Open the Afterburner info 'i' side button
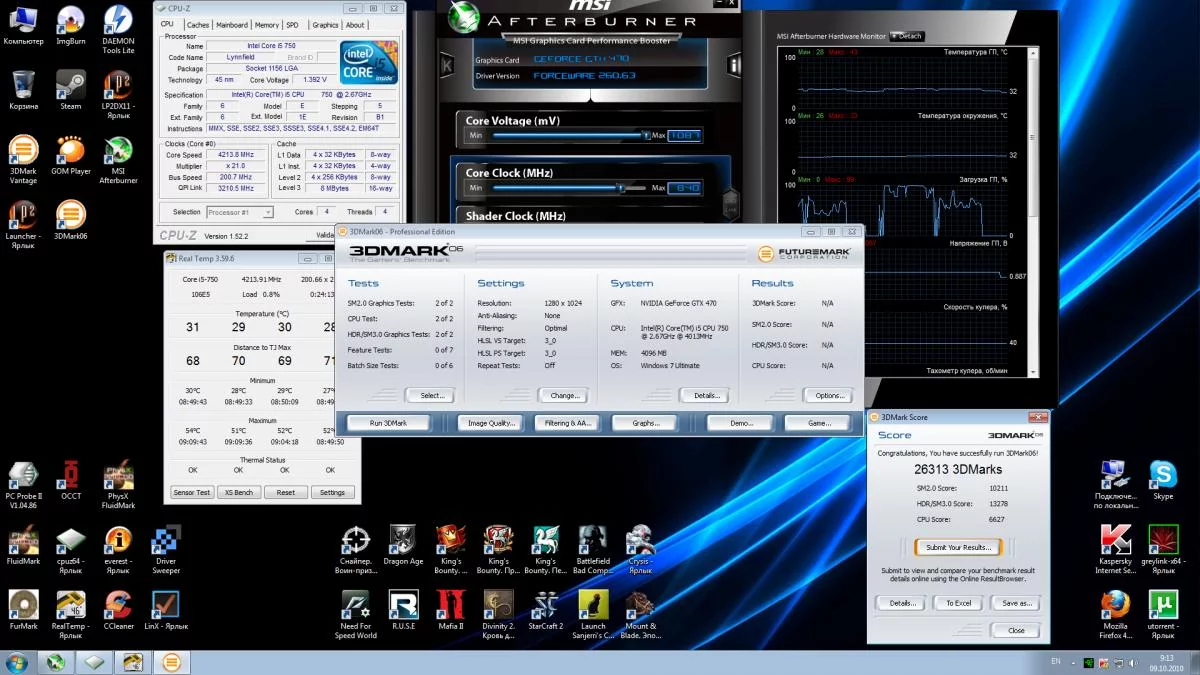Viewport: 1200px width, 675px height. pos(734,66)
